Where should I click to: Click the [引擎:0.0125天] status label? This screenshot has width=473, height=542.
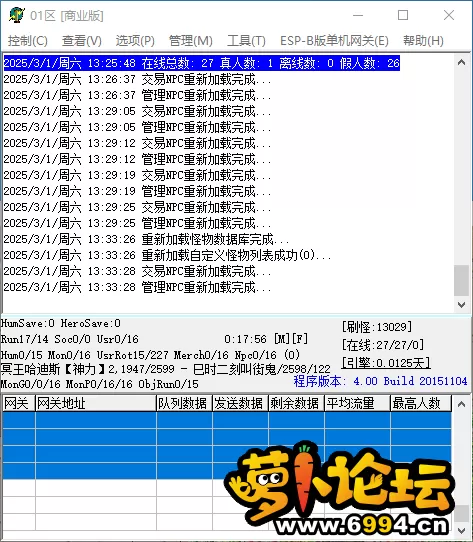[x=386, y=363]
